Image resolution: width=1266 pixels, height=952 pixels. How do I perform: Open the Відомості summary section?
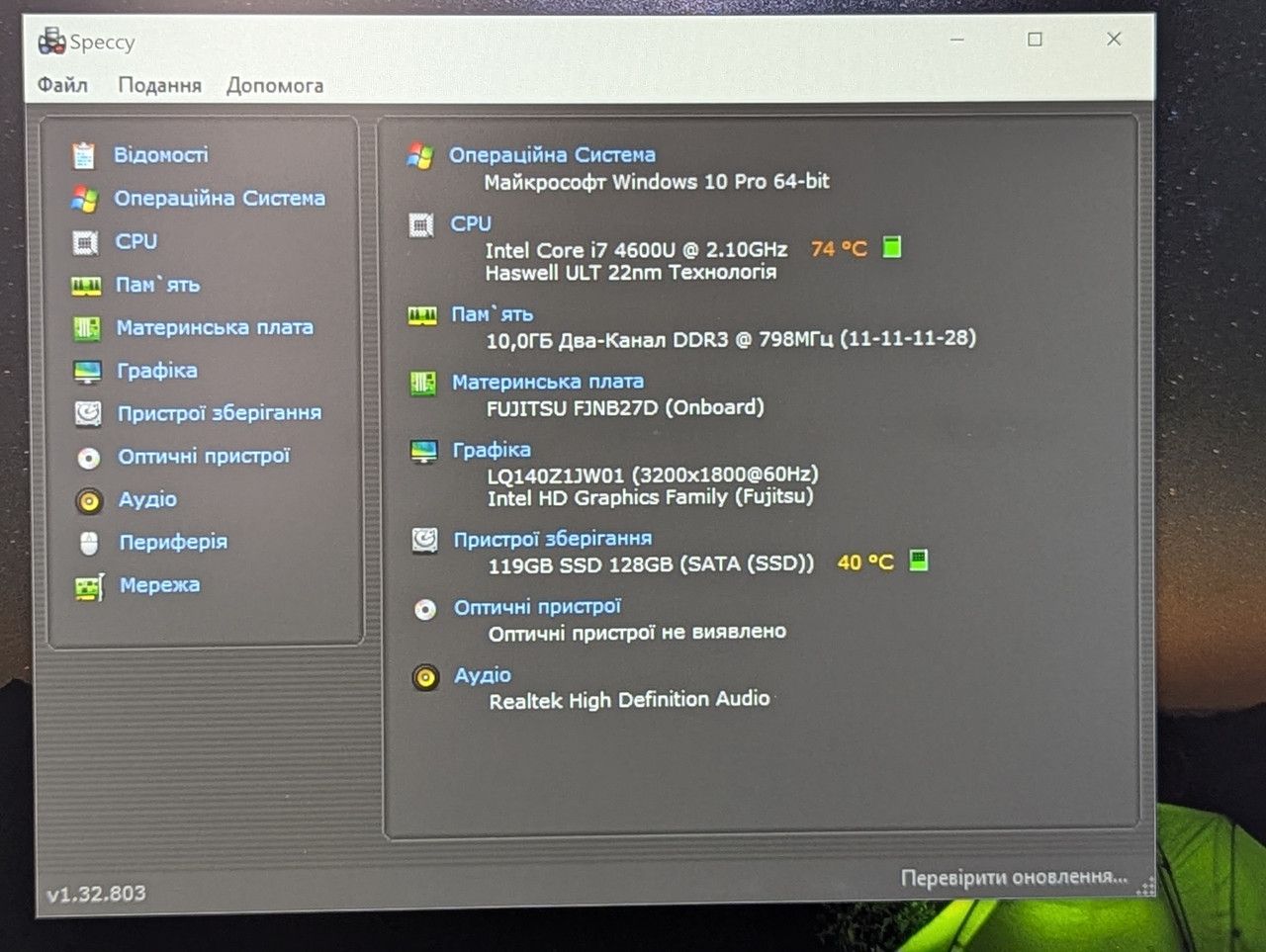click(161, 155)
